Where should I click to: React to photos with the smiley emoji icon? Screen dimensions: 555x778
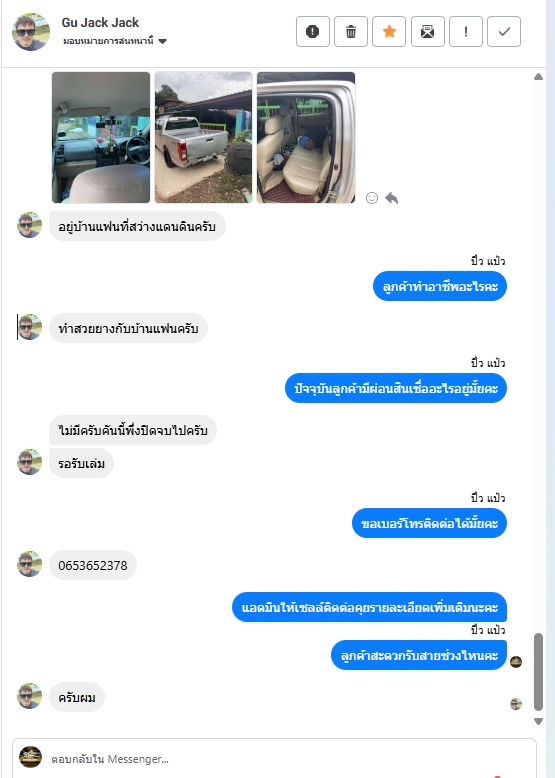(x=372, y=198)
